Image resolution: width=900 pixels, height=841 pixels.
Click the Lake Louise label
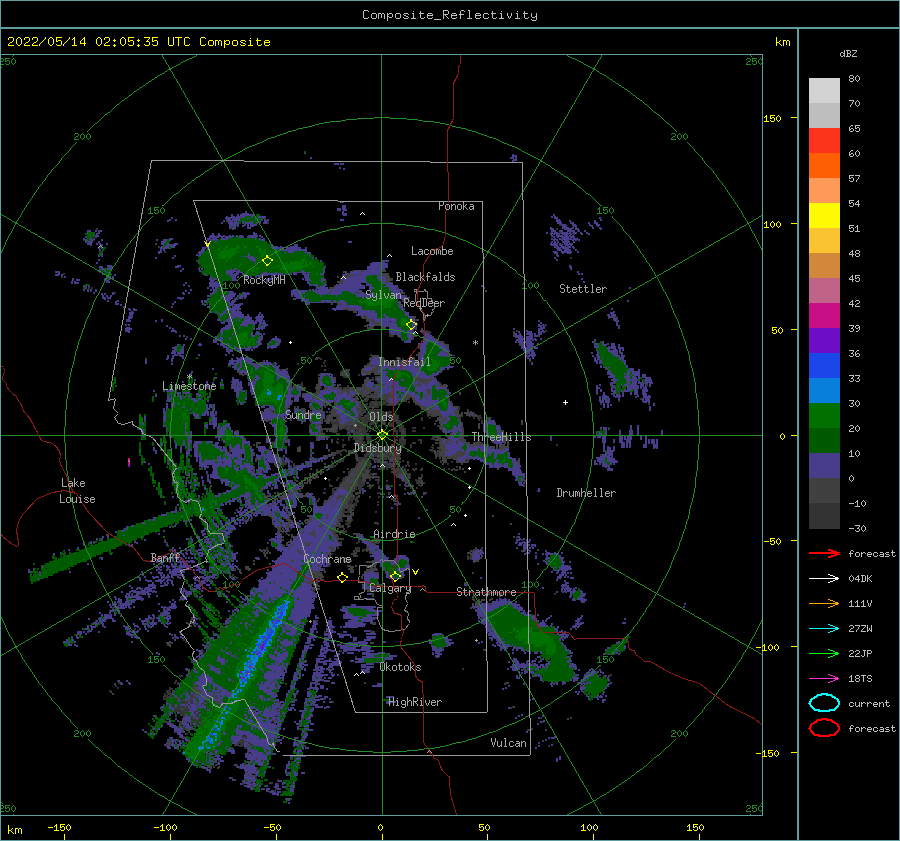(77, 491)
